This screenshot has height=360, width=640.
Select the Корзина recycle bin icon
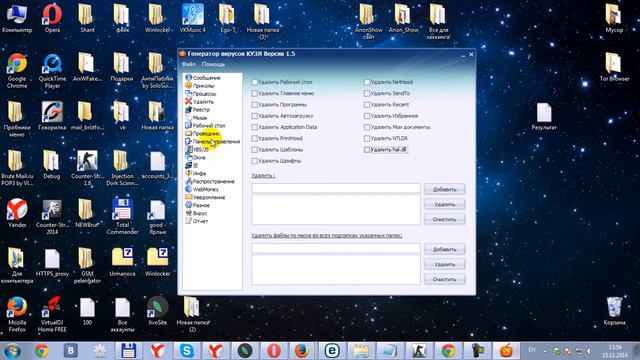614,311
